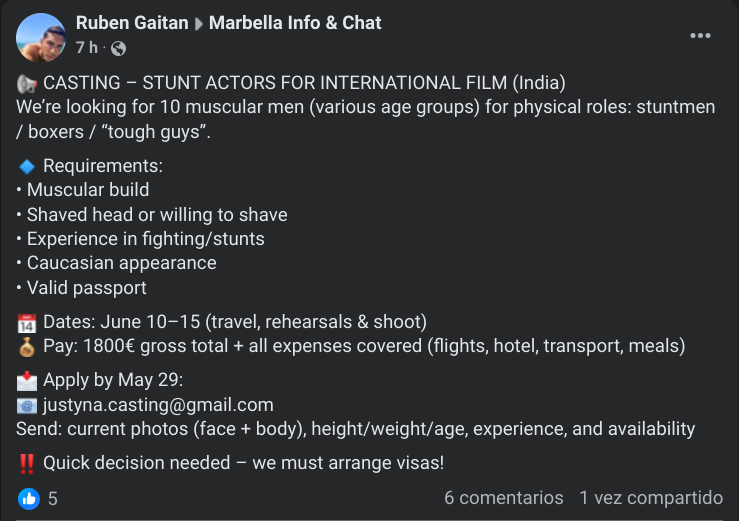Screen dimensions: 739x521
Task: Click the arrow icon between author and group
Action: (199, 24)
